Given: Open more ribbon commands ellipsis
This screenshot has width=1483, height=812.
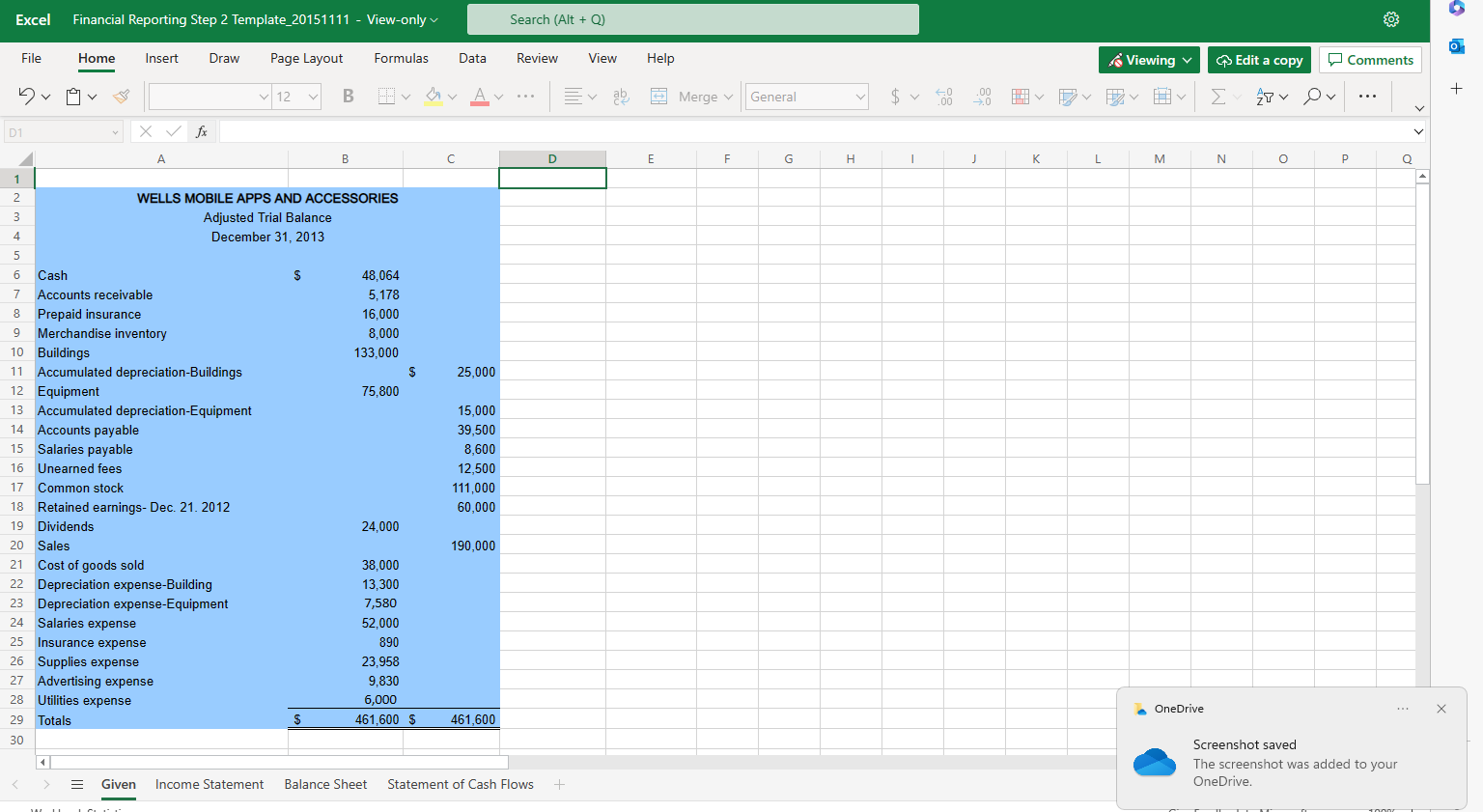Looking at the screenshot, I should pos(1367,96).
